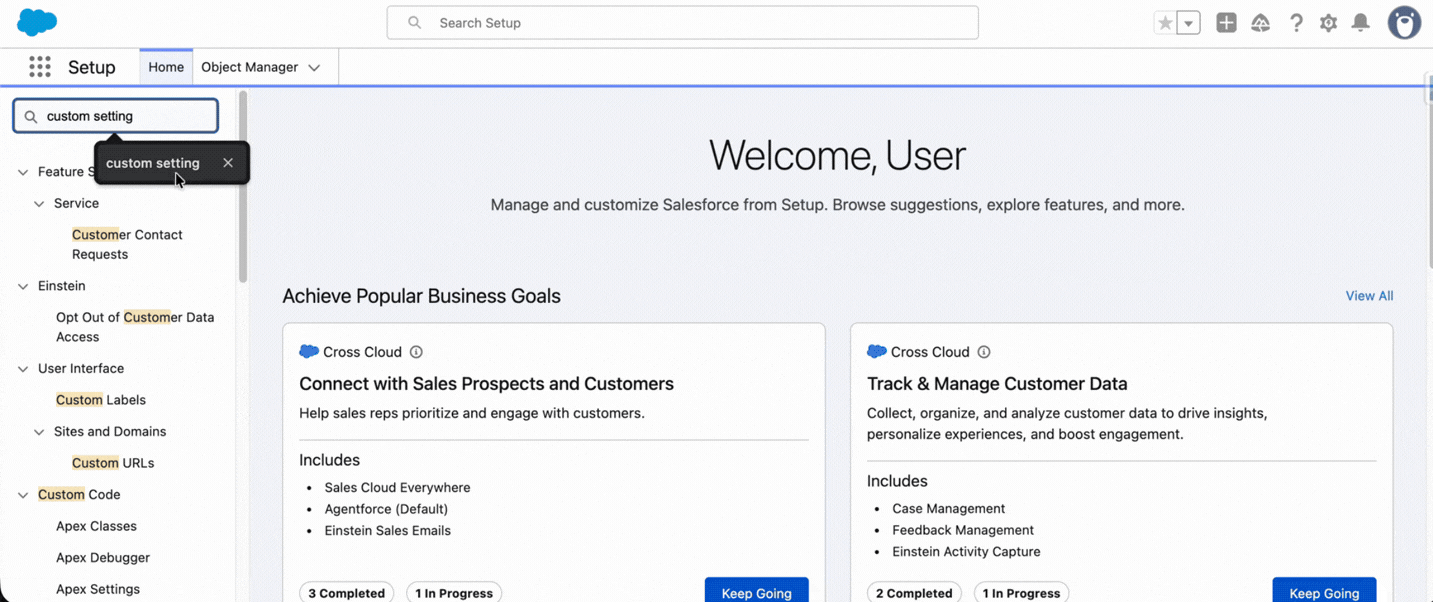Viewport: 1433px width, 602px height.
Task: Open Apex Classes
Action: [96, 526]
